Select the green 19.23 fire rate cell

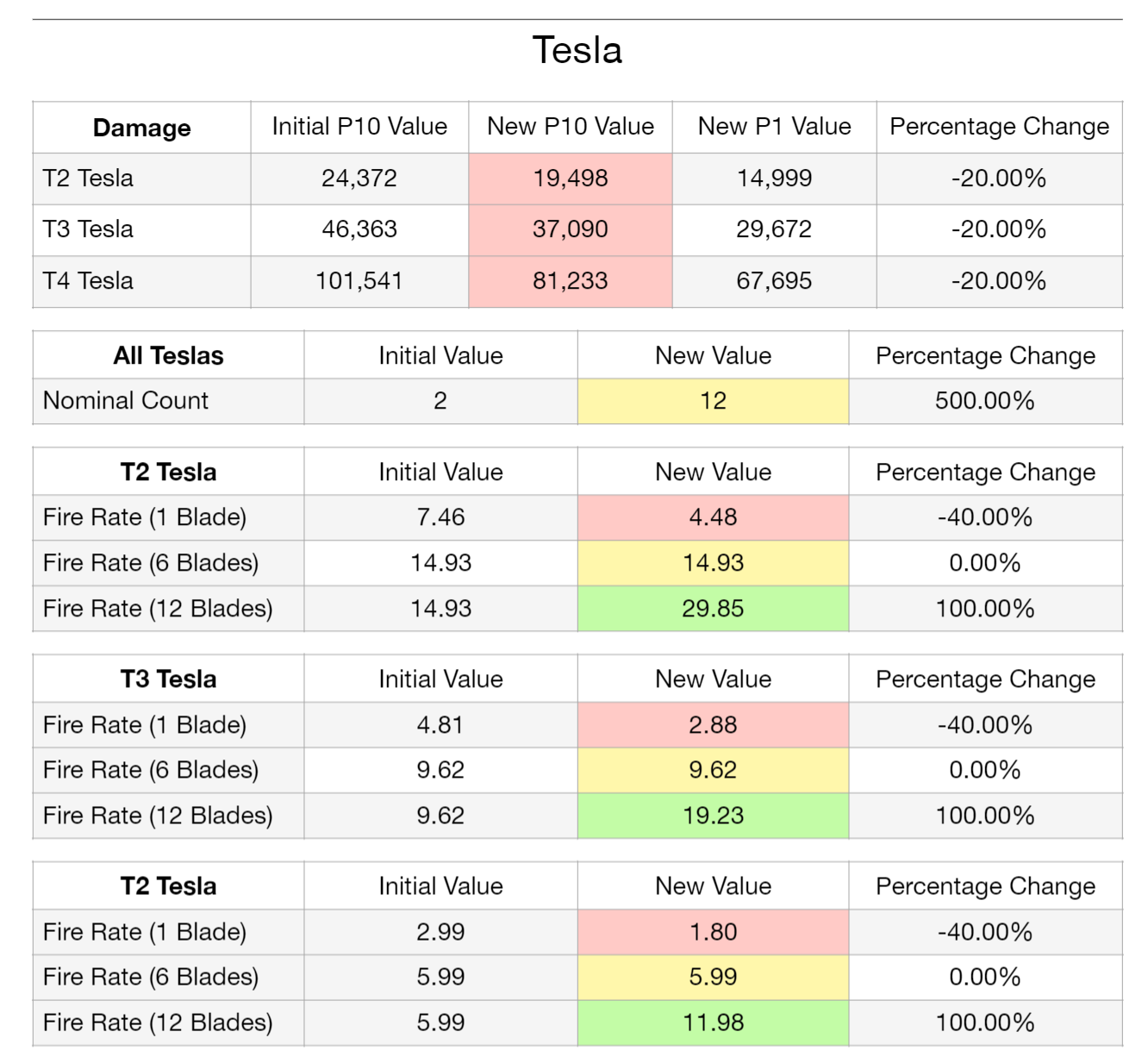pyautogui.click(x=713, y=816)
